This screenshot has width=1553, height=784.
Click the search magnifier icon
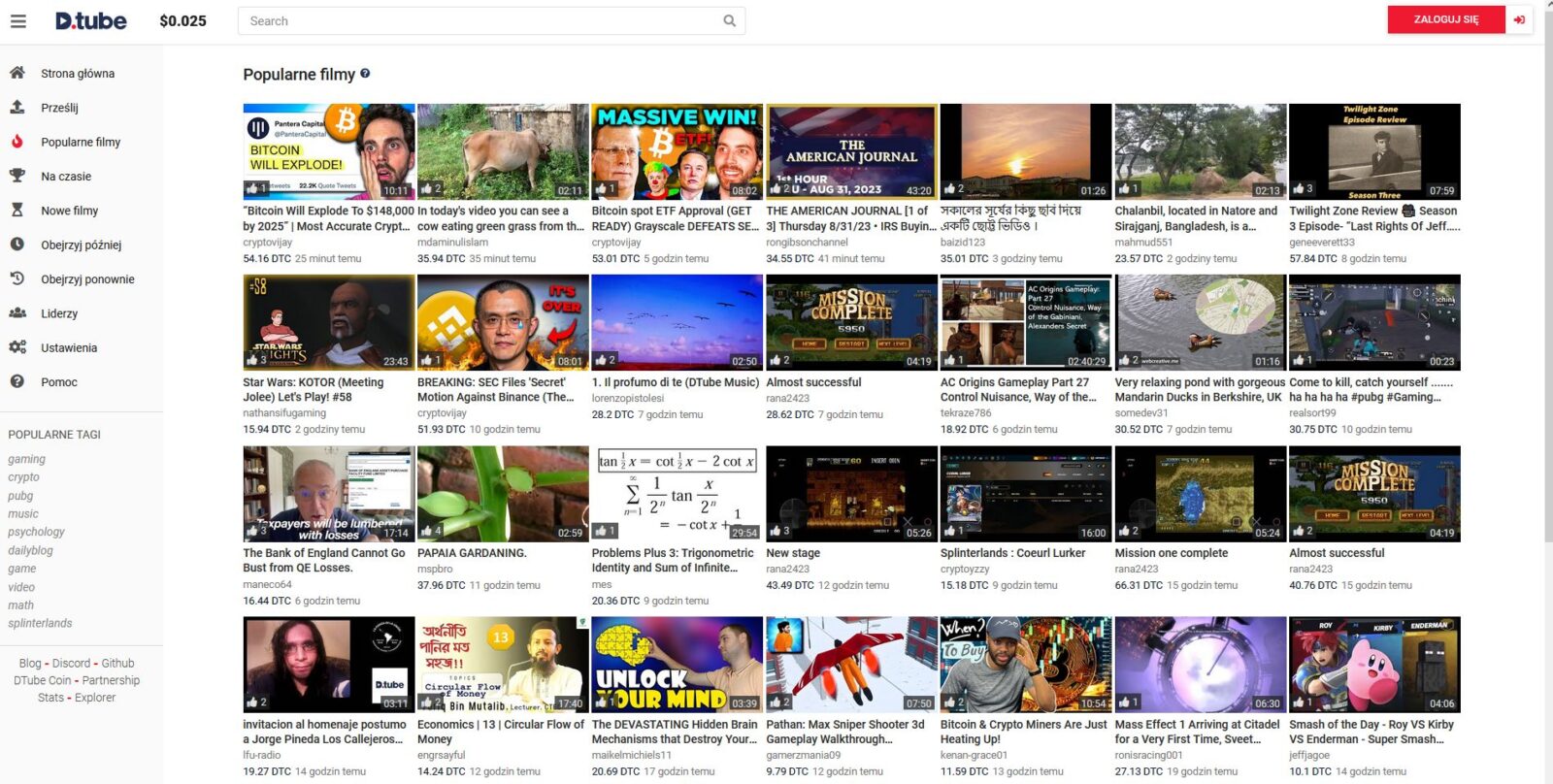point(730,20)
